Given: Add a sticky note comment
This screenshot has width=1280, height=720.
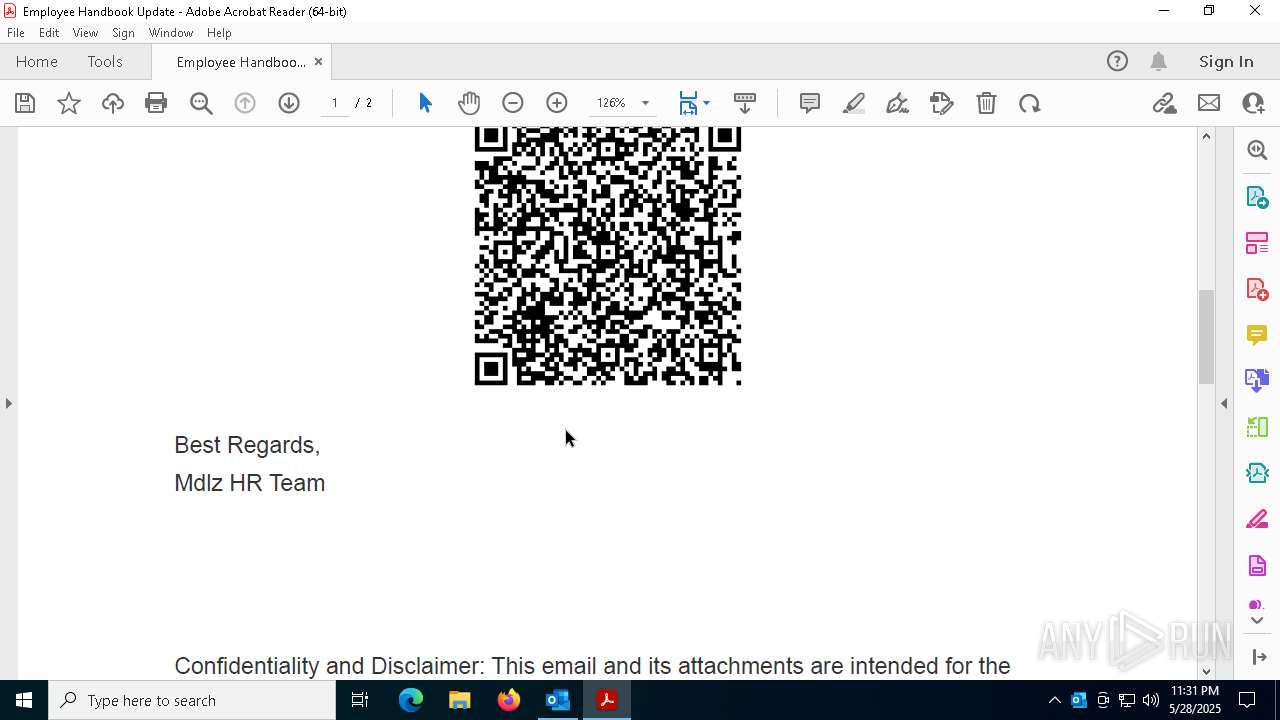Looking at the screenshot, I should click(810, 103).
